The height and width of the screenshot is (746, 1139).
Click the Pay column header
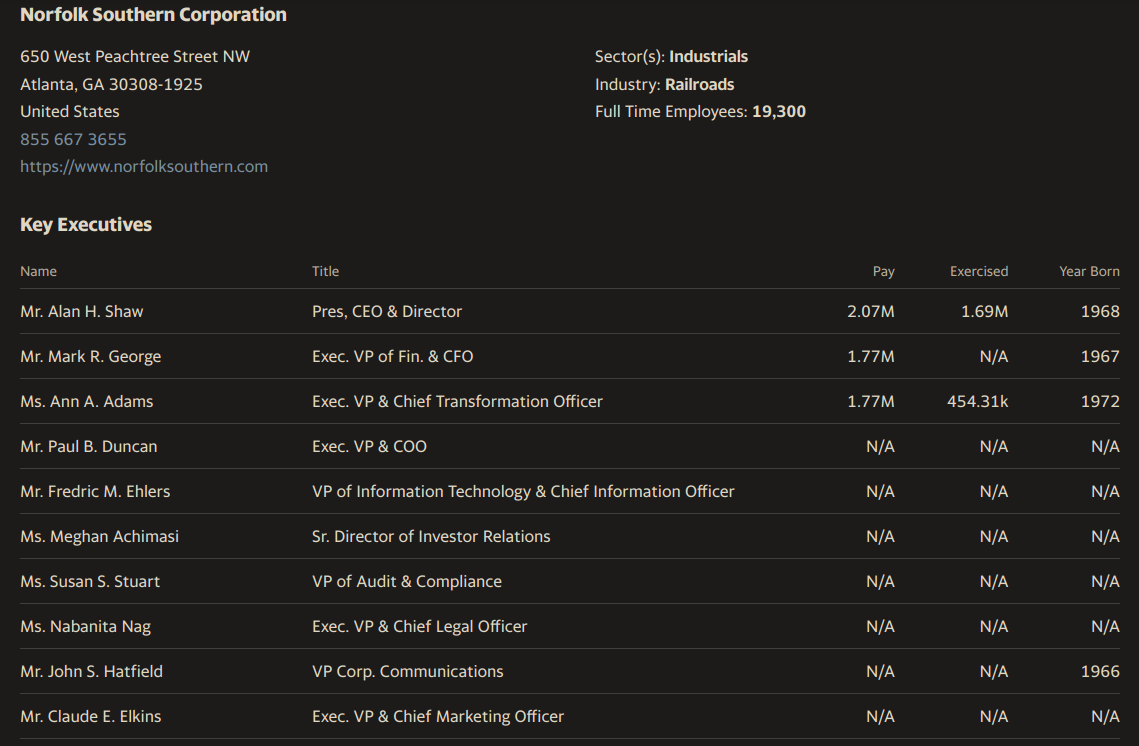point(883,271)
